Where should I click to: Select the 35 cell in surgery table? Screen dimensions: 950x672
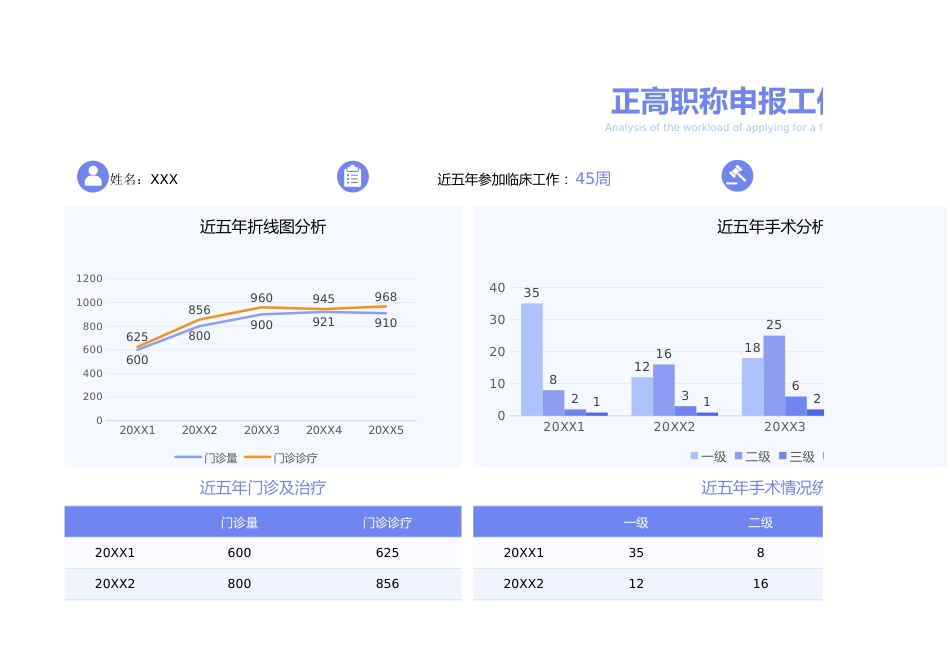(x=636, y=553)
